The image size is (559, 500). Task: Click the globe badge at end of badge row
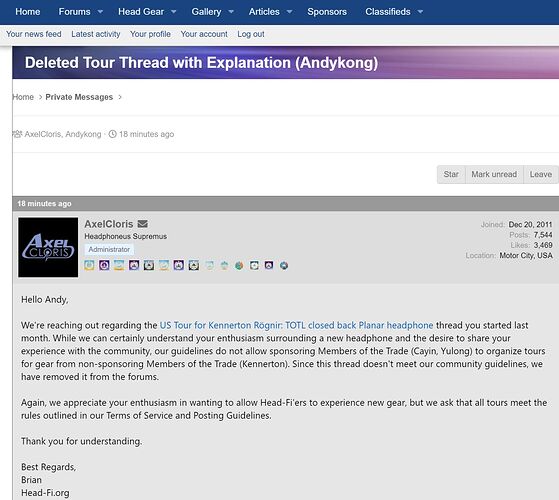[x=284, y=266]
